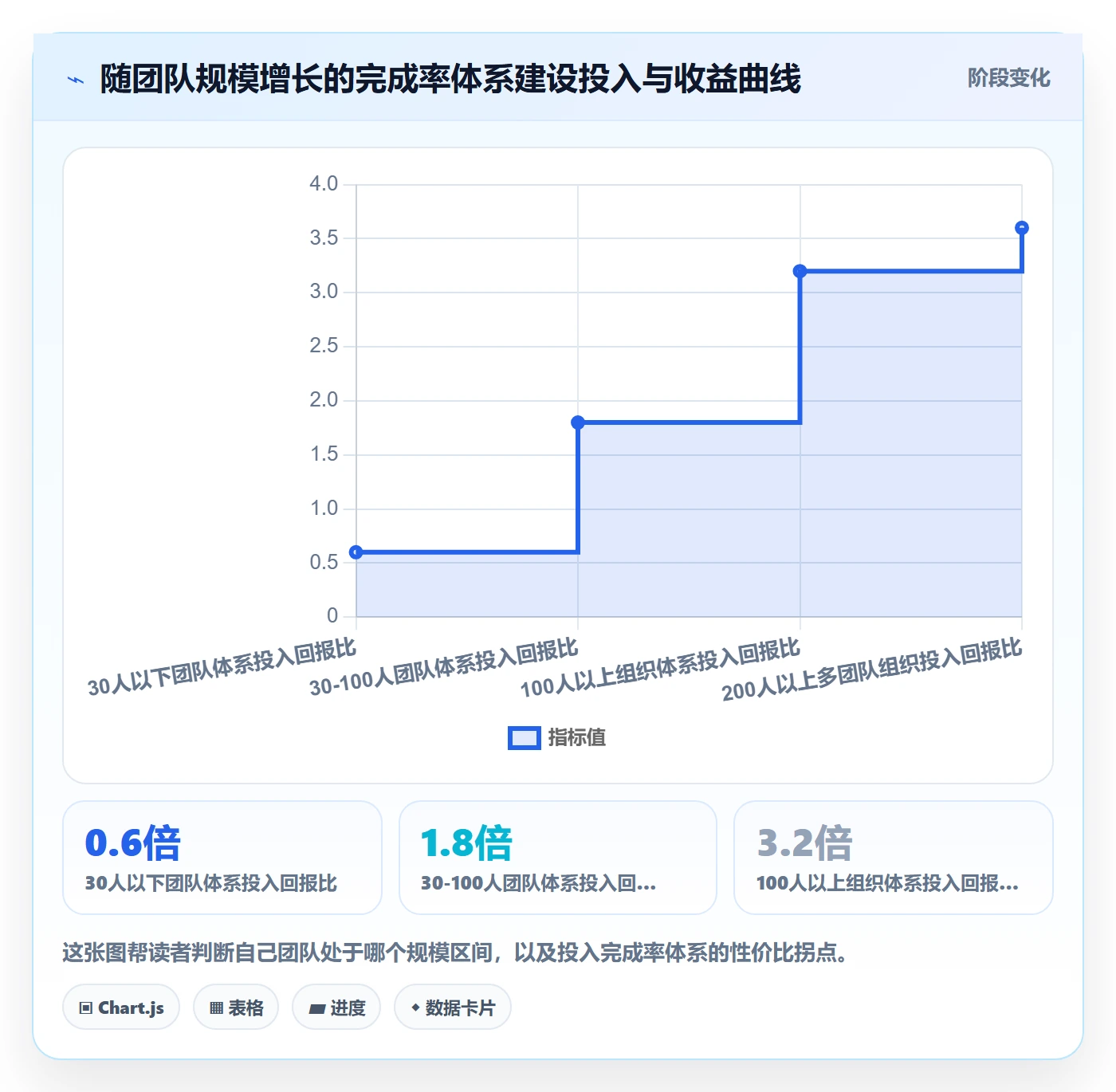This screenshot has height=1092, width=1116.
Task: Click the truncated caption 100人以上组织体系投入回报…
Action: point(887,883)
